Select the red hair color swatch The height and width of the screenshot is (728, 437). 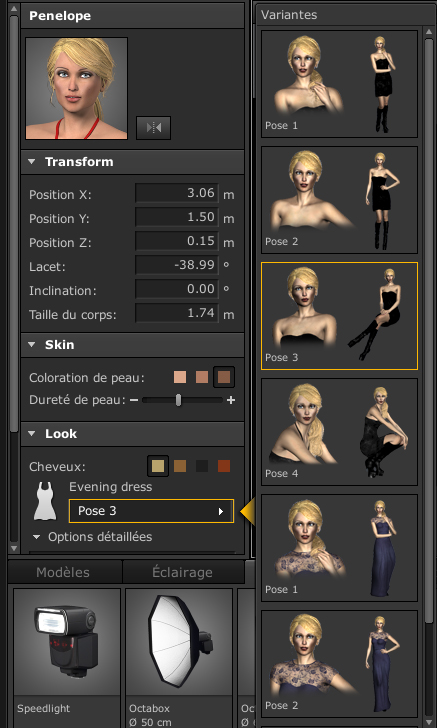224,466
